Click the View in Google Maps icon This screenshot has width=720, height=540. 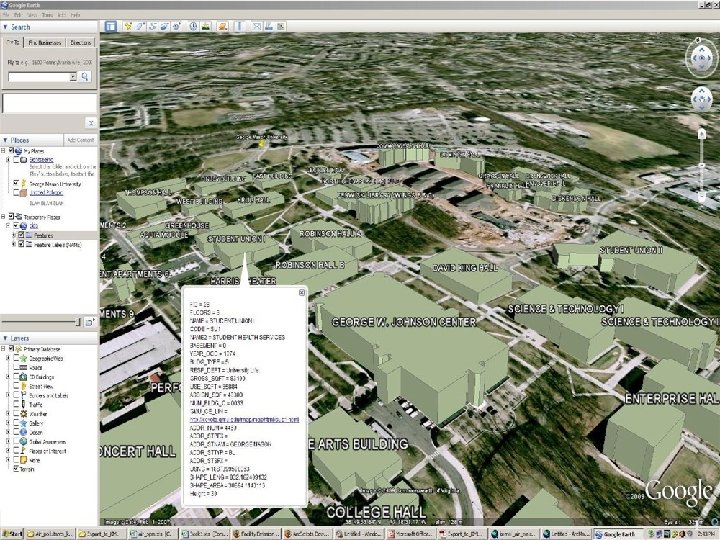[x=281, y=27]
